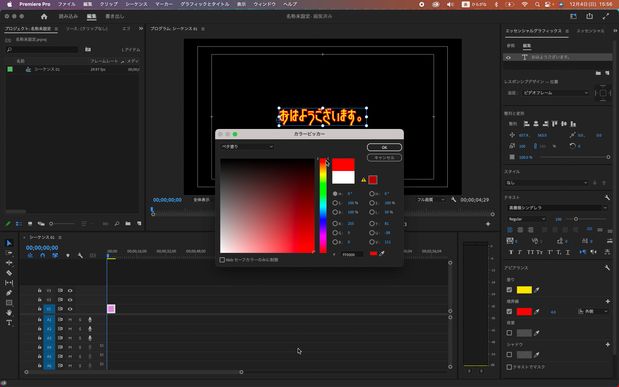Screen dimensions: 619x387
Task: Select the Razor tool
Action: [9, 273]
